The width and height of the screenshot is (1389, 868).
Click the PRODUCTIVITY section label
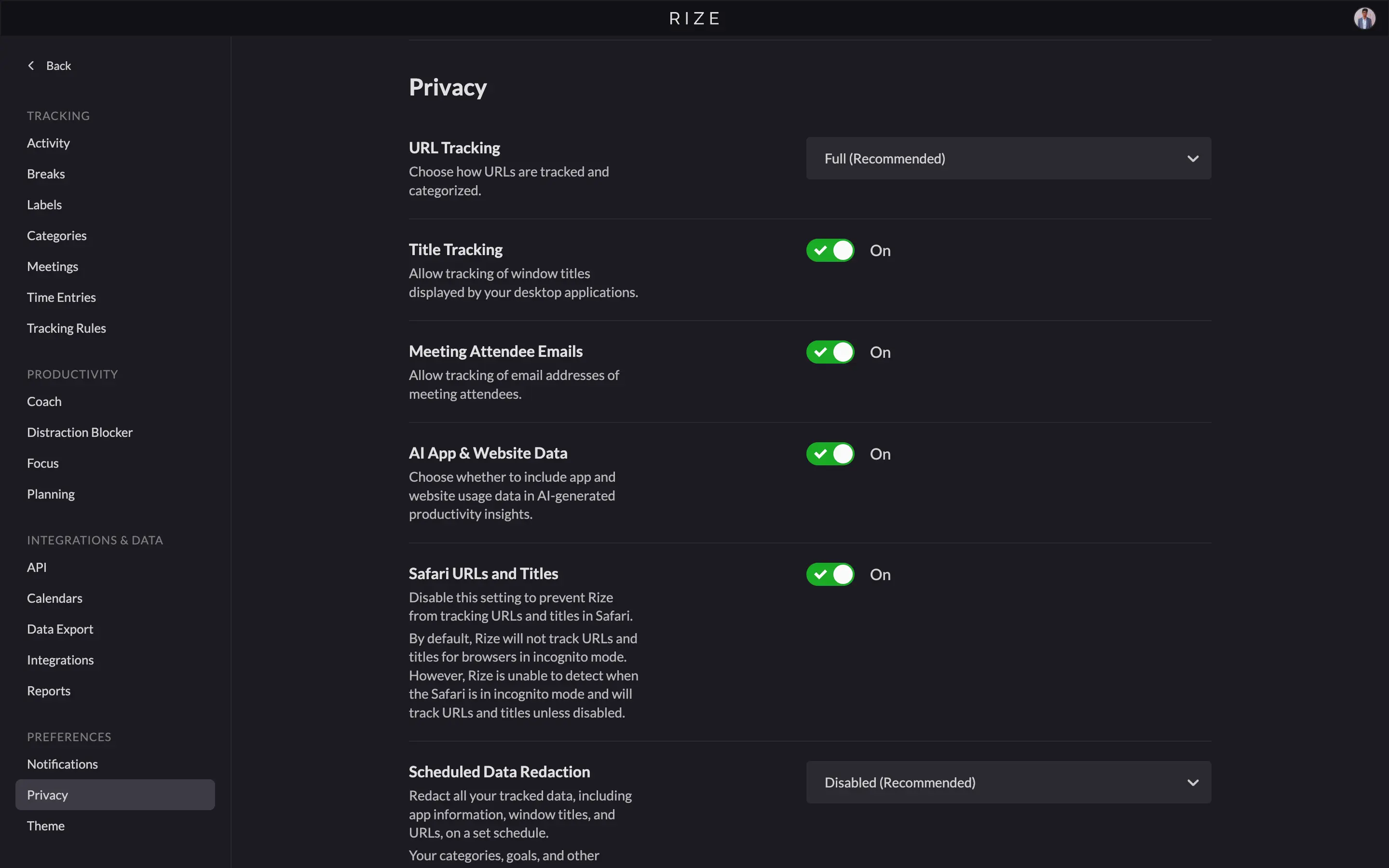pos(72,374)
